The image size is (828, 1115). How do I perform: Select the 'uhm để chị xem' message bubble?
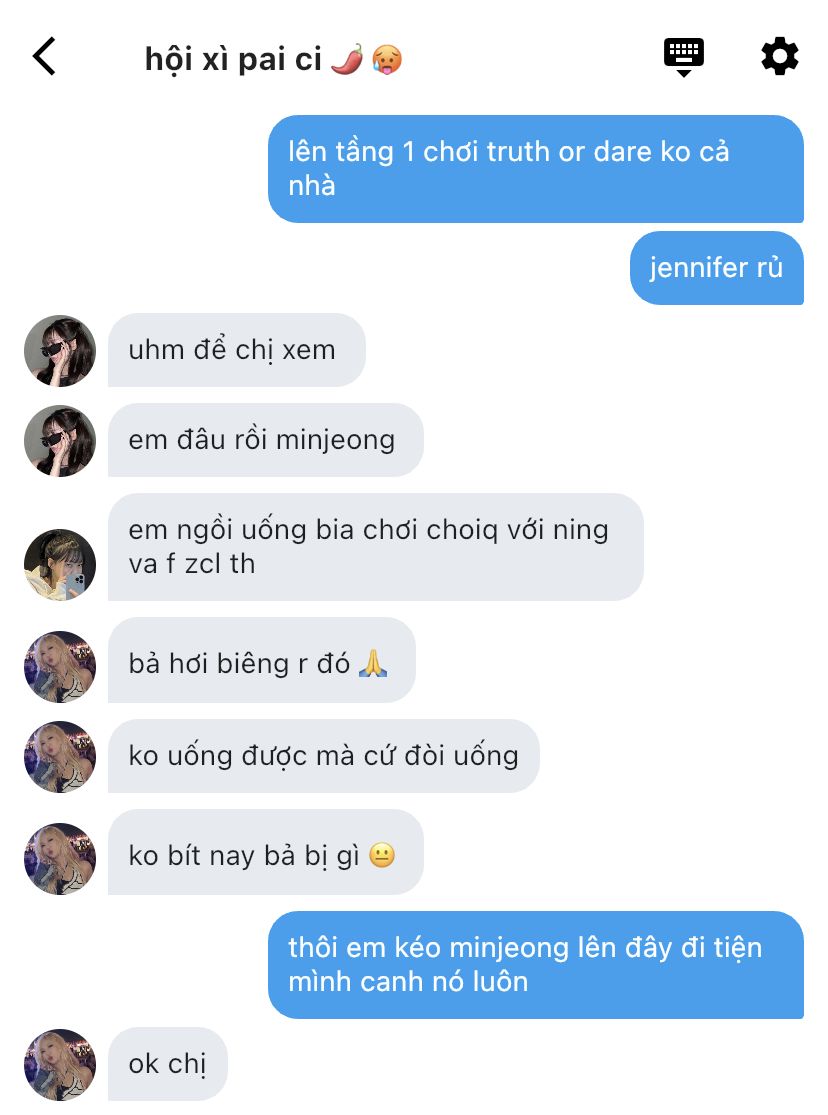coord(237,350)
